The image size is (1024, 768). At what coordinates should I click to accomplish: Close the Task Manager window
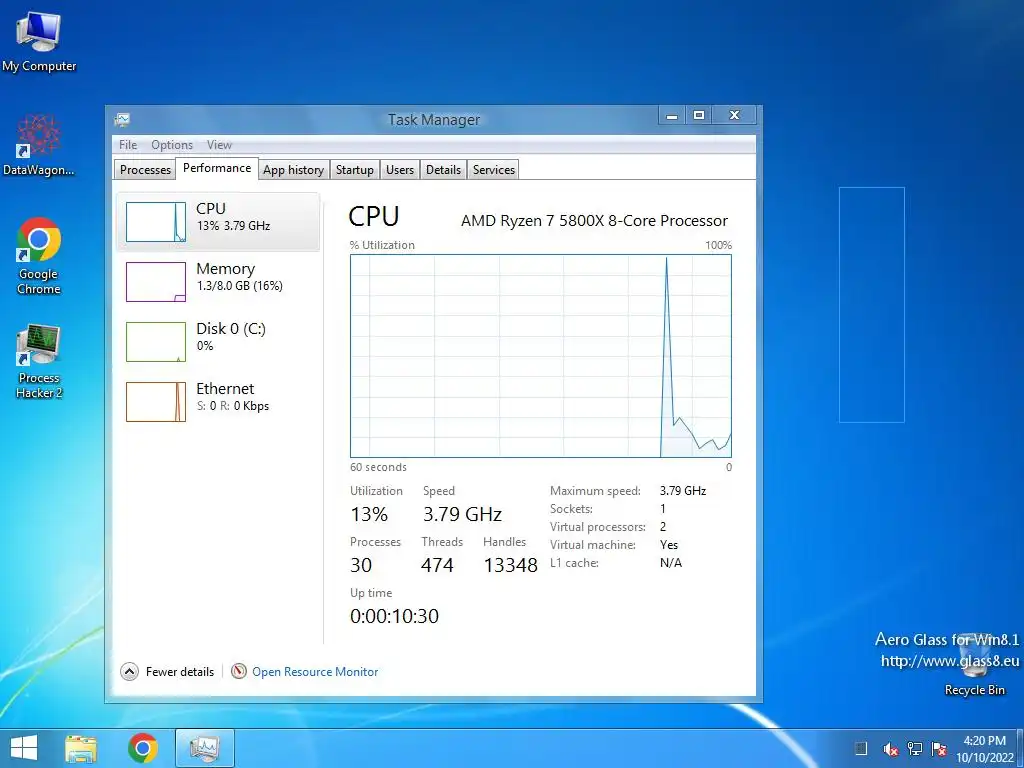click(x=734, y=116)
